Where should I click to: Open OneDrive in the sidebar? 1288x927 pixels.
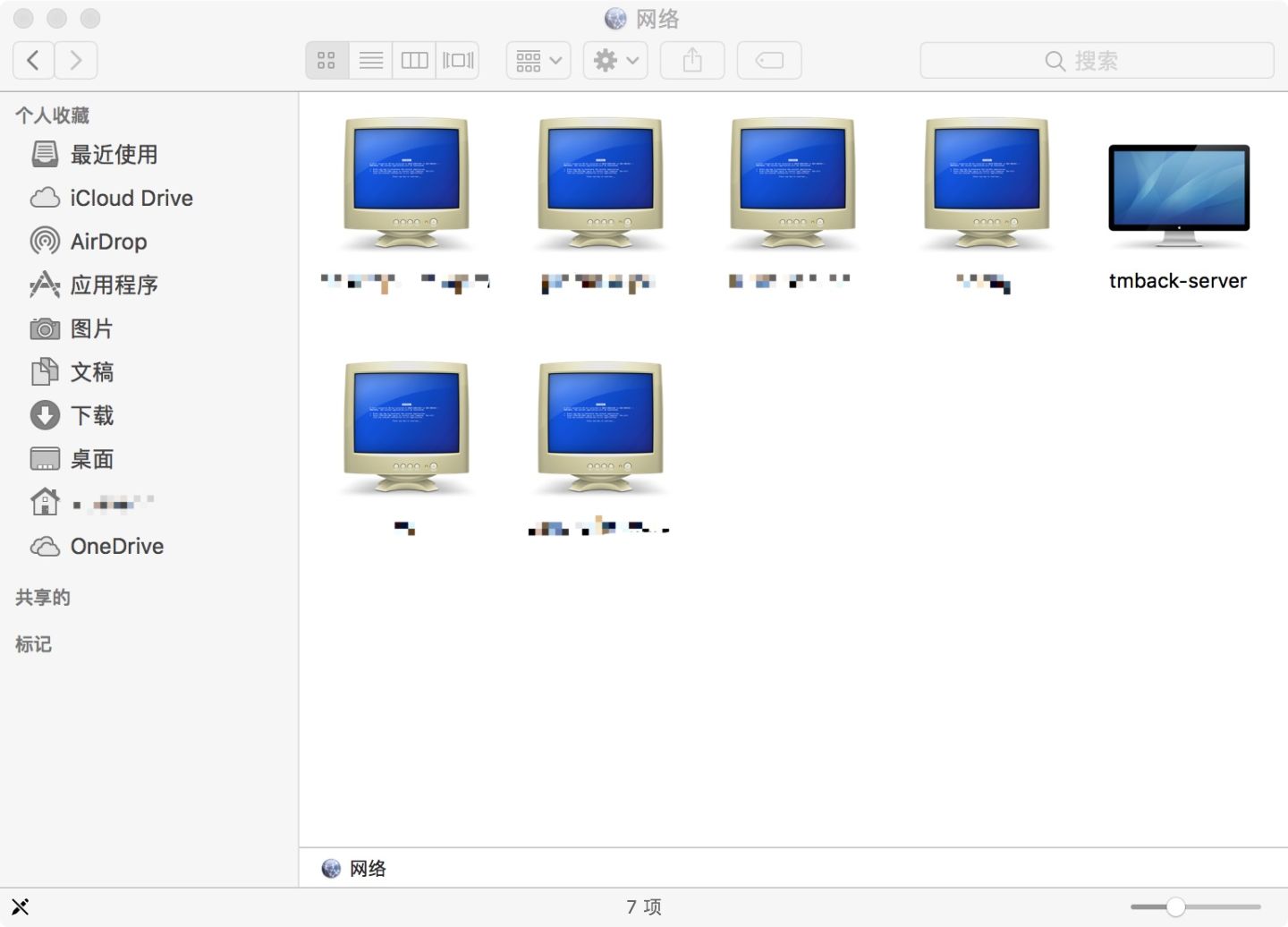coord(148,546)
